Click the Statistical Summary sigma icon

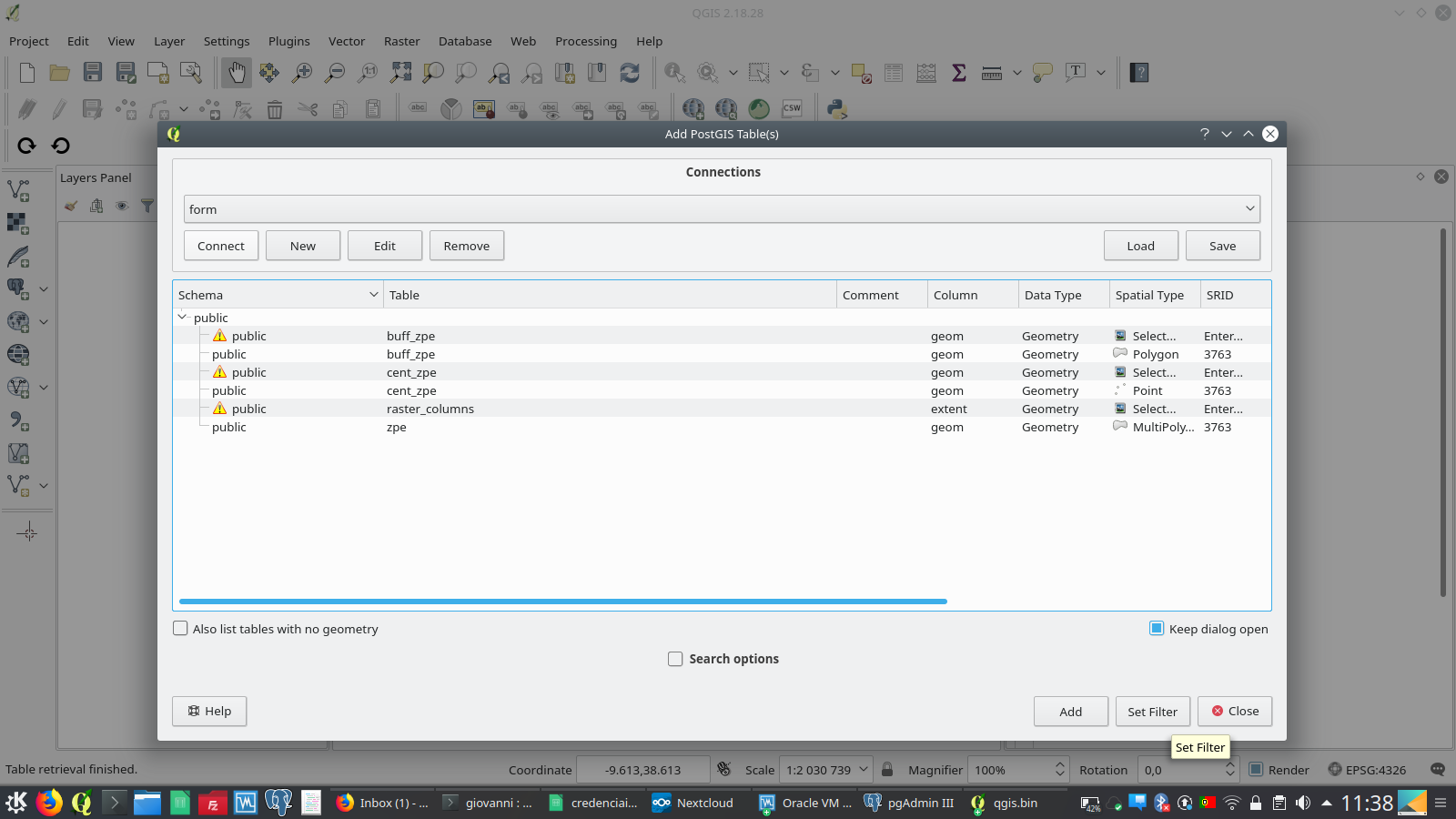tap(958, 72)
